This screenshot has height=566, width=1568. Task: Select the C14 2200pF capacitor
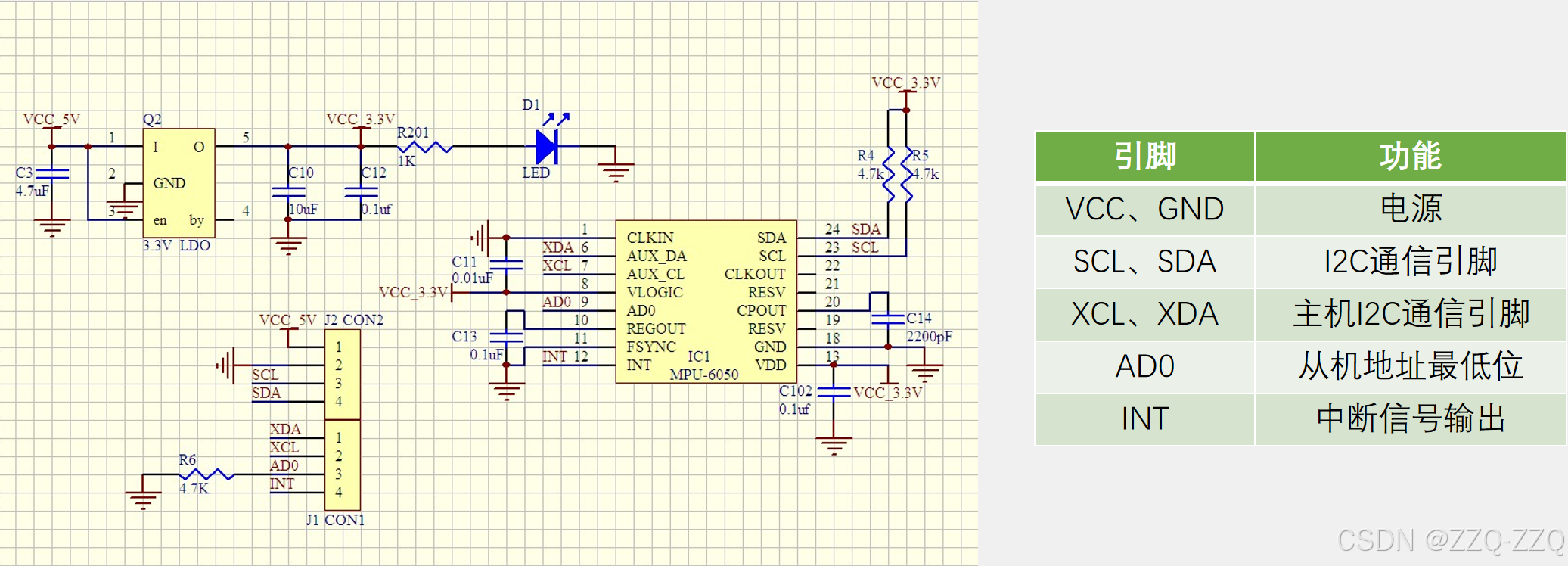pyautogui.click(x=888, y=319)
